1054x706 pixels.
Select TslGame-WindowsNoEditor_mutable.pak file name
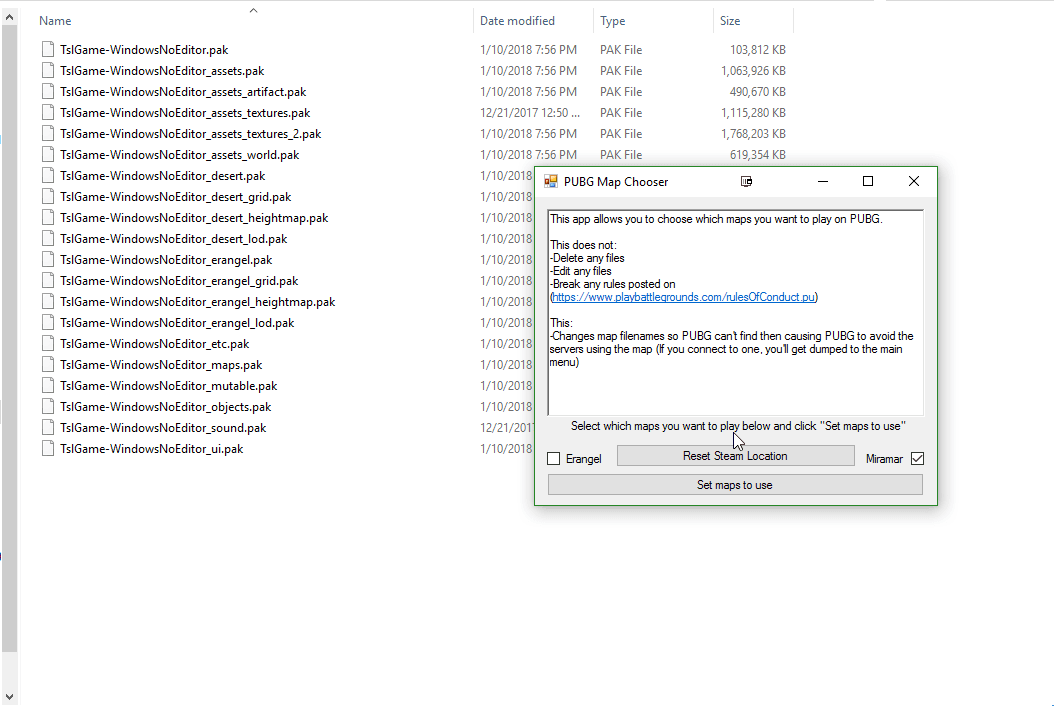(169, 386)
